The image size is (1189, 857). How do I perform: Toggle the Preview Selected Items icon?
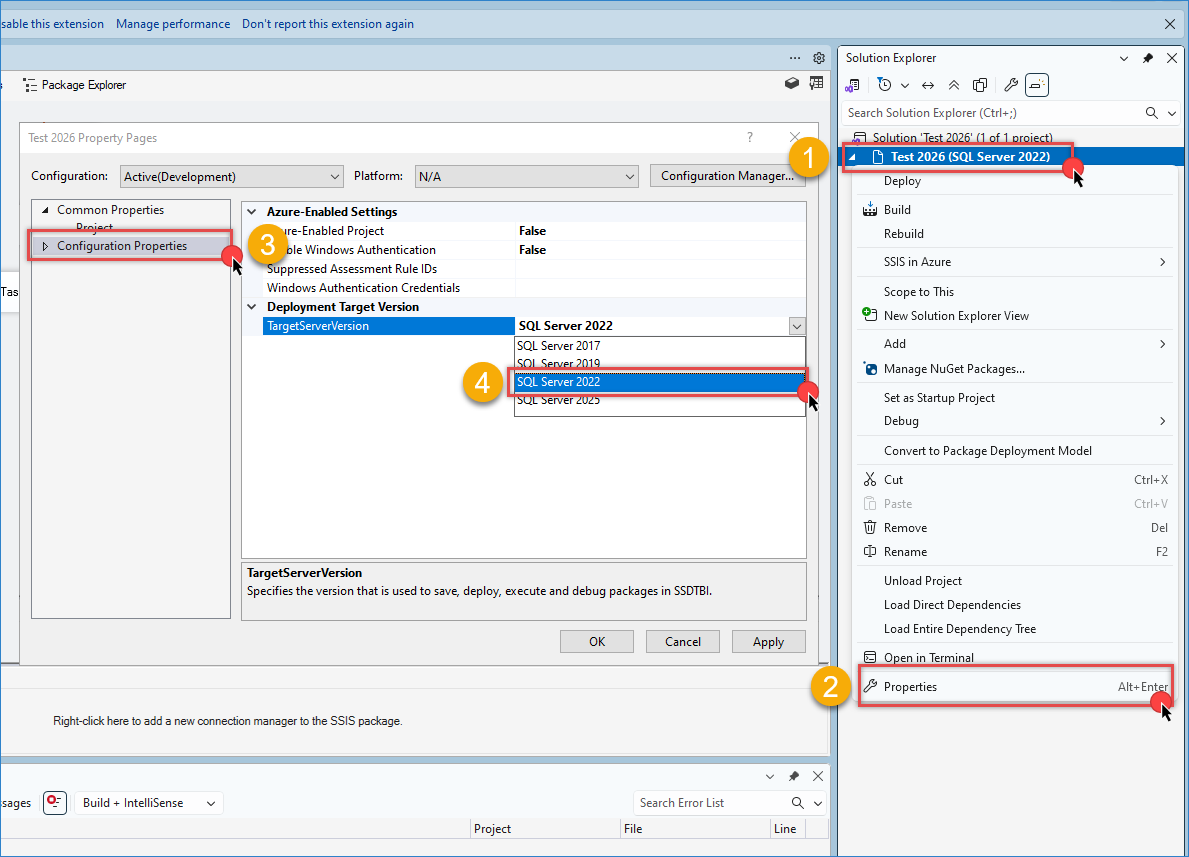(980, 85)
